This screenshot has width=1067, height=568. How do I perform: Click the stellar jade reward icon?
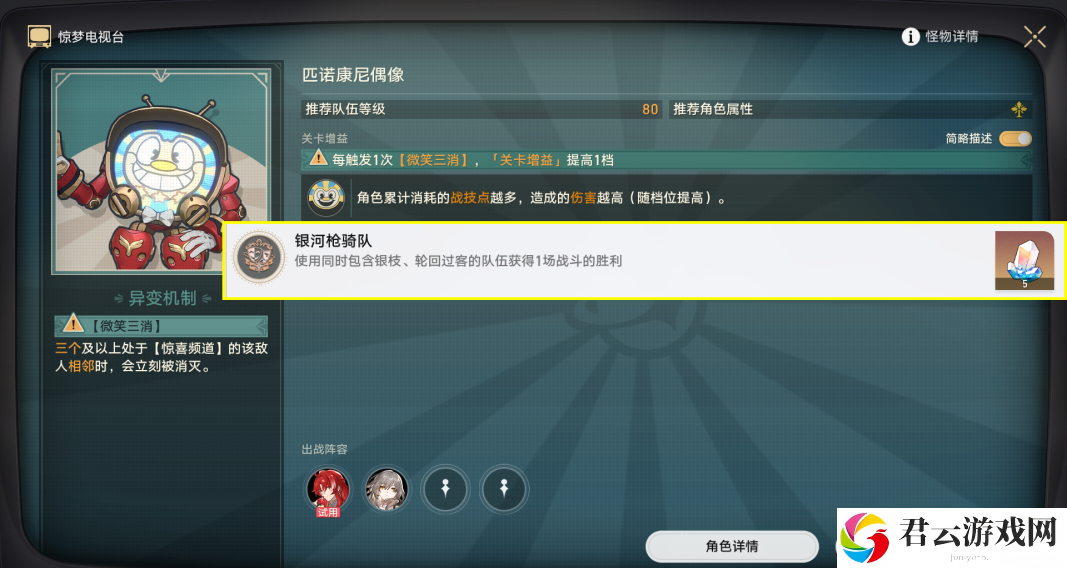pos(1024,260)
